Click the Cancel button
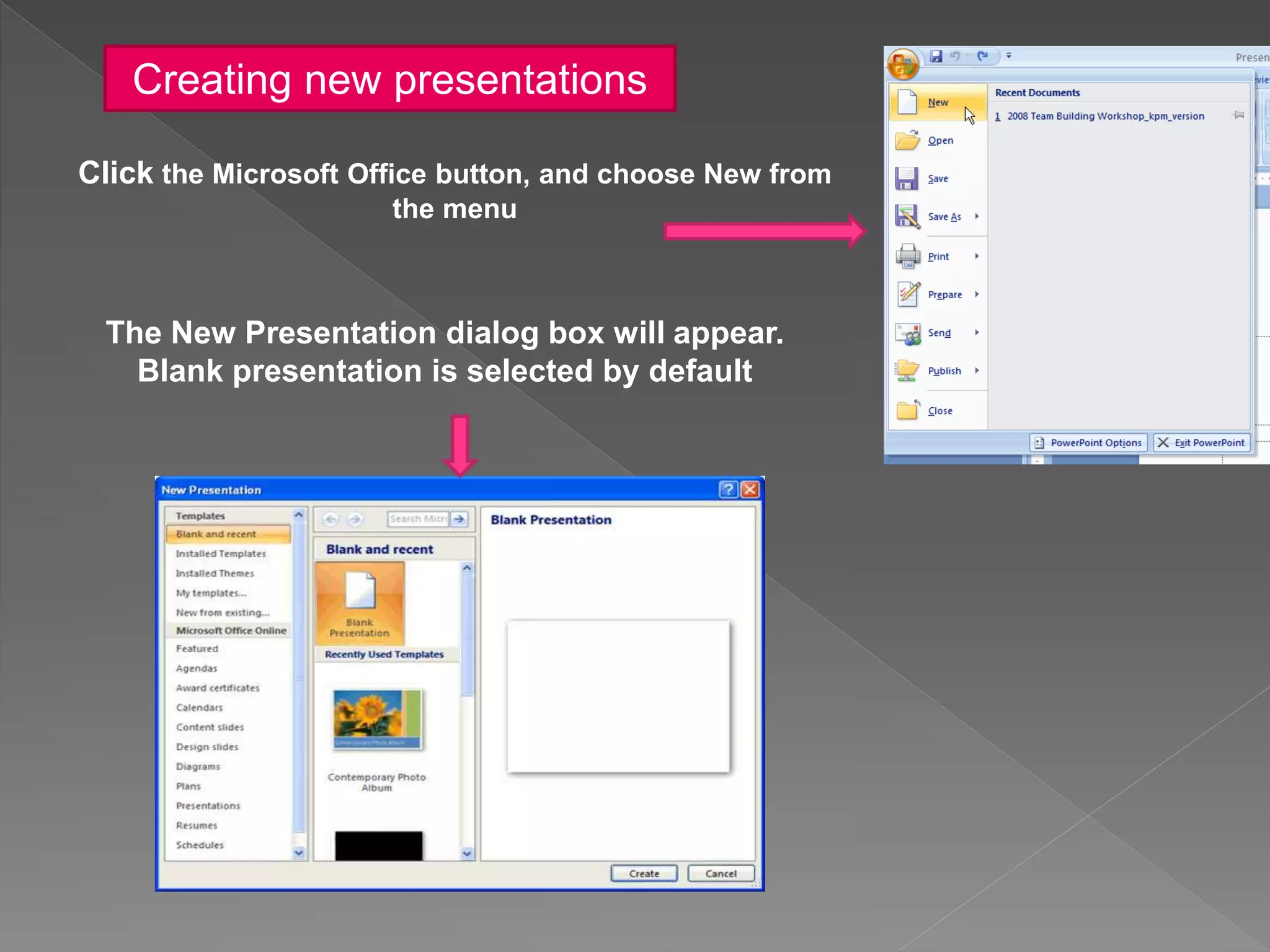The height and width of the screenshot is (952, 1270). pos(721,873)
